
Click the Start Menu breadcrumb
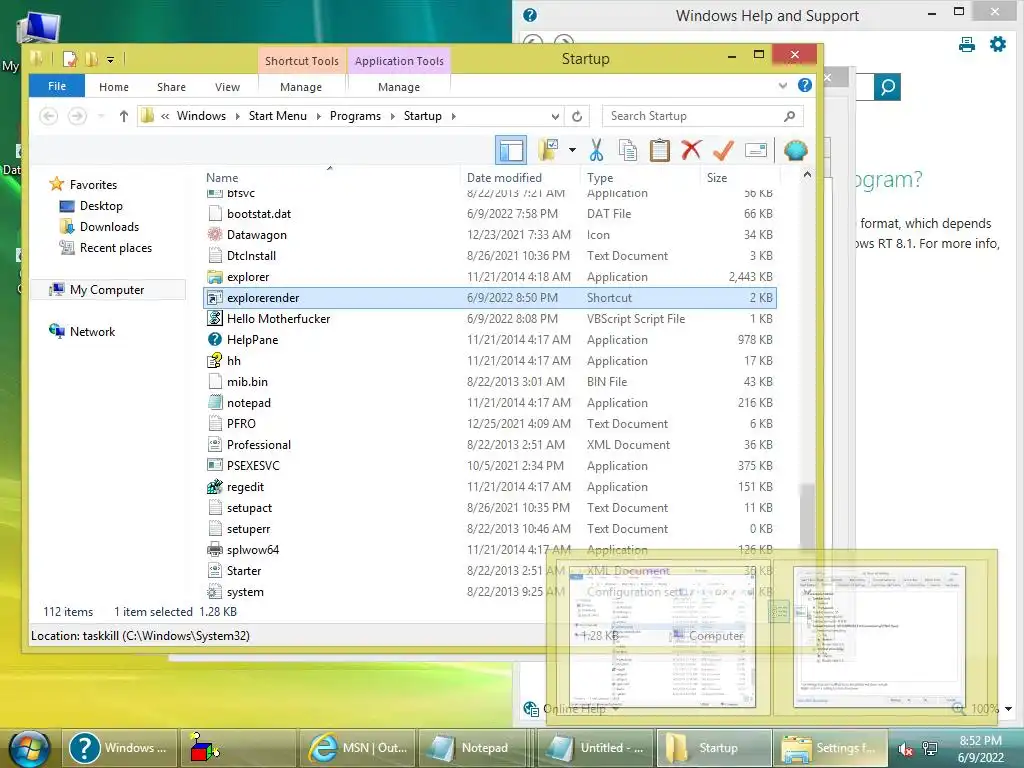[x=278, y=116]
